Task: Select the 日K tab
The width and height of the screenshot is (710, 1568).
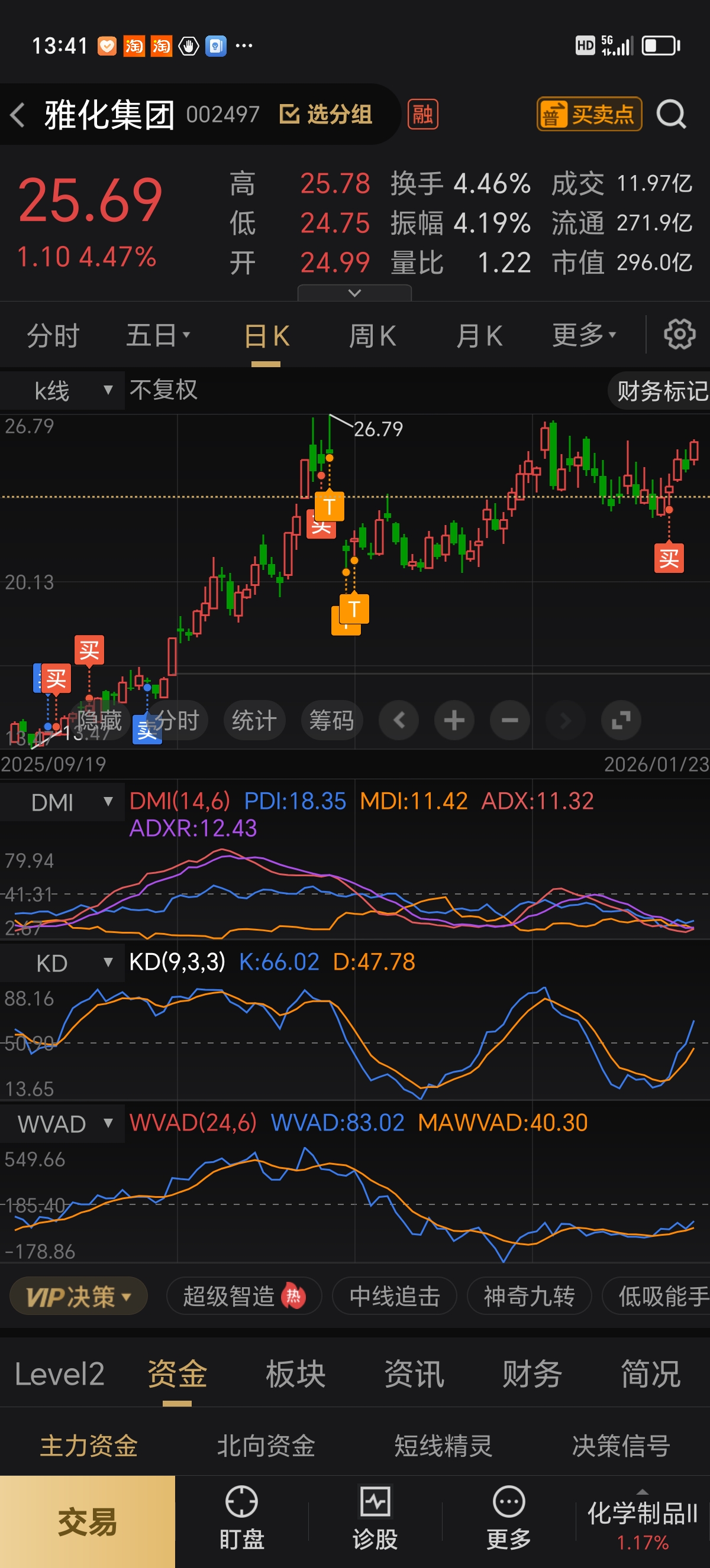Action: (266, 335)
